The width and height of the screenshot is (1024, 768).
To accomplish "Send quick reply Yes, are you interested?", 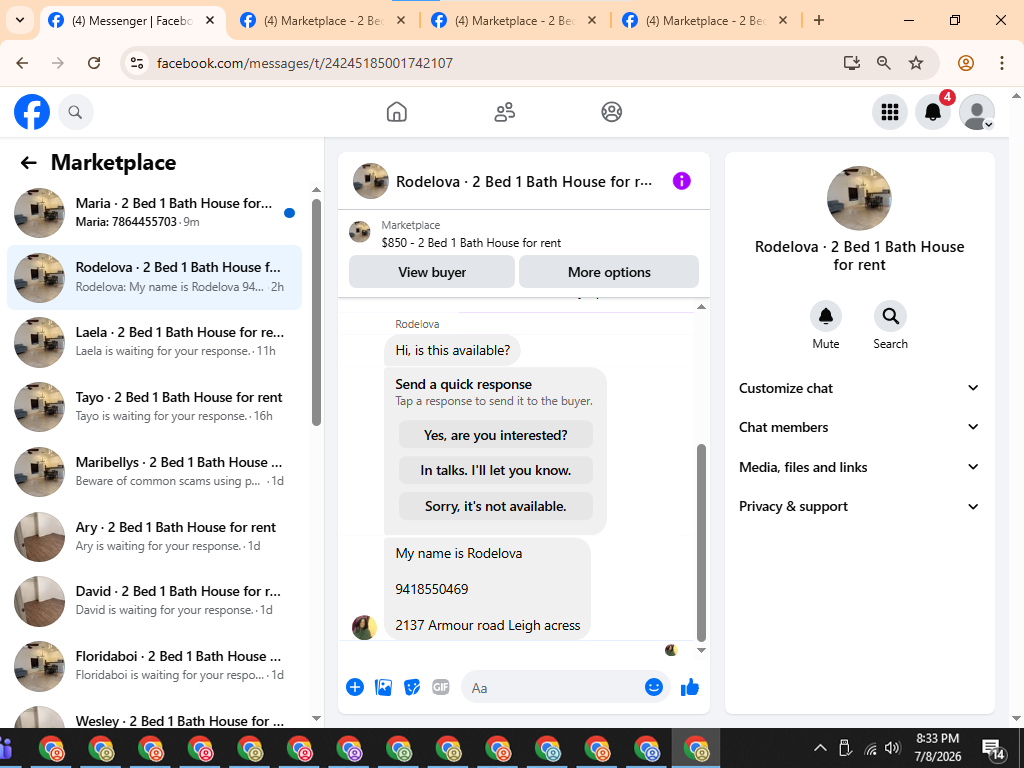I will tap(496, 435).
